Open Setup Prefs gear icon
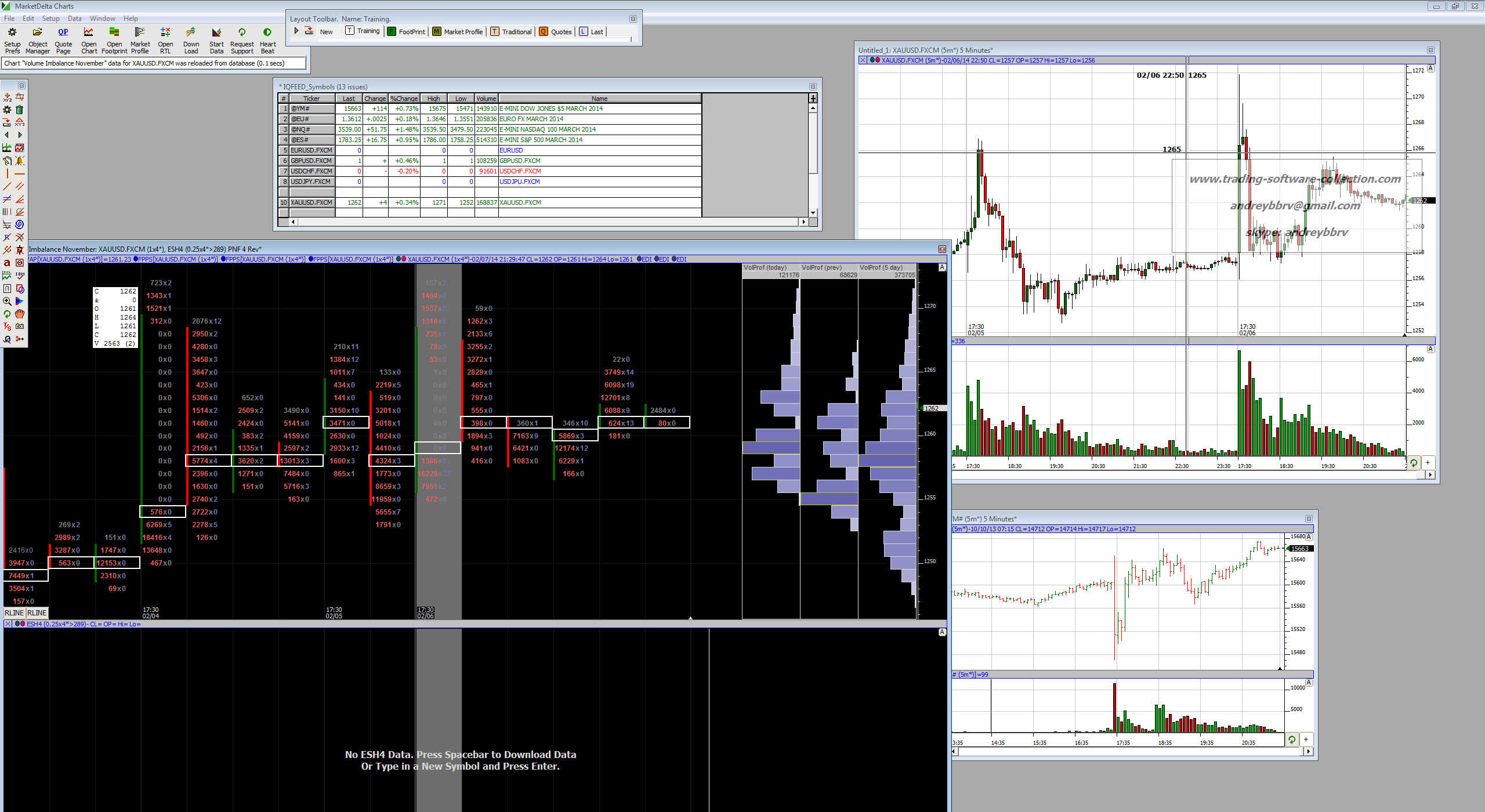The height and width of the screenshot is (812, 1485). click(x=12, y=33)
